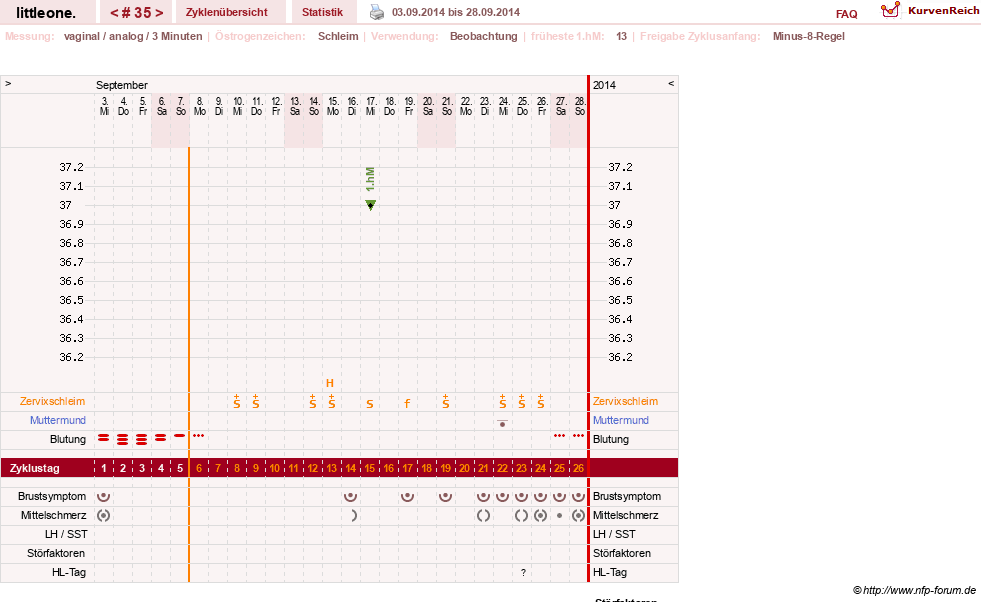Click the '>' arrow at chart left header
The height and width of the screenshot is (602, 981).
pyautogui.click(x=8, y=83)
